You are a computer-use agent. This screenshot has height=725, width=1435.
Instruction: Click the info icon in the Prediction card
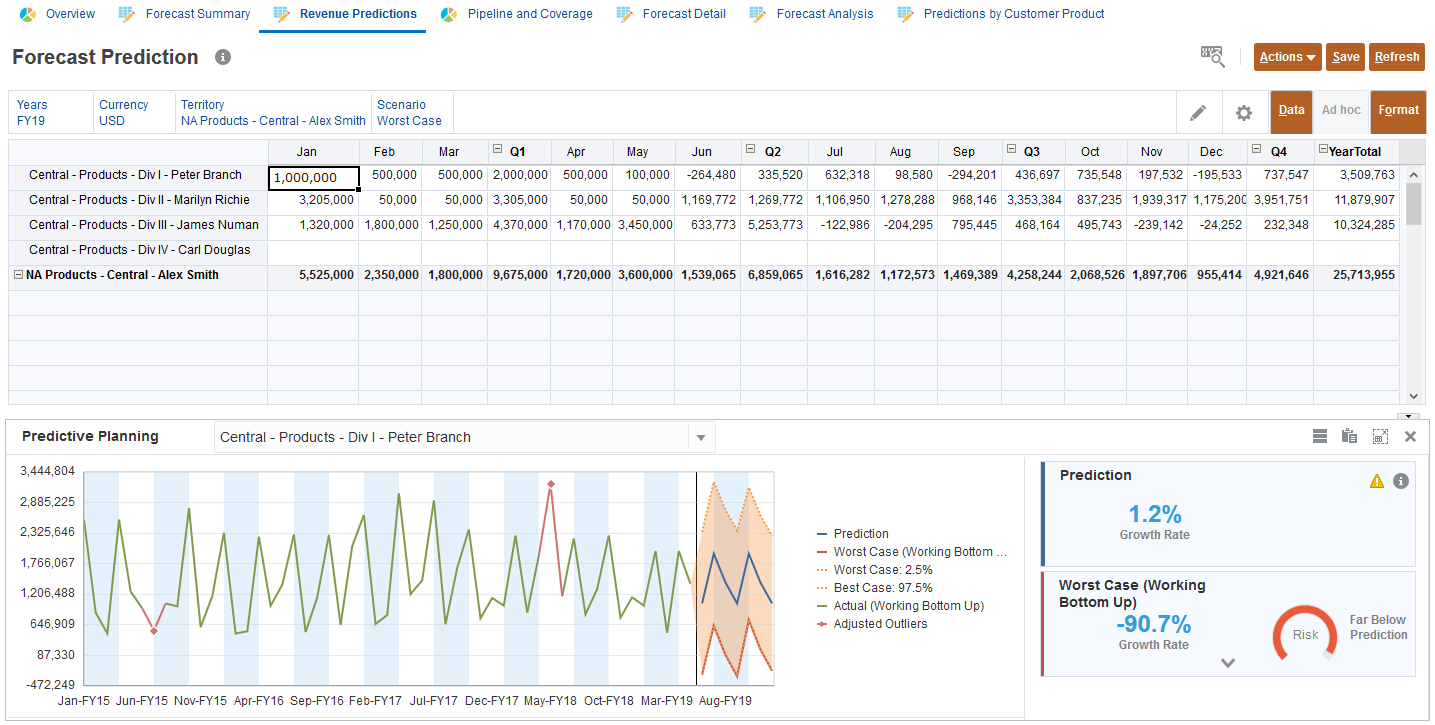coord(1400,481)
